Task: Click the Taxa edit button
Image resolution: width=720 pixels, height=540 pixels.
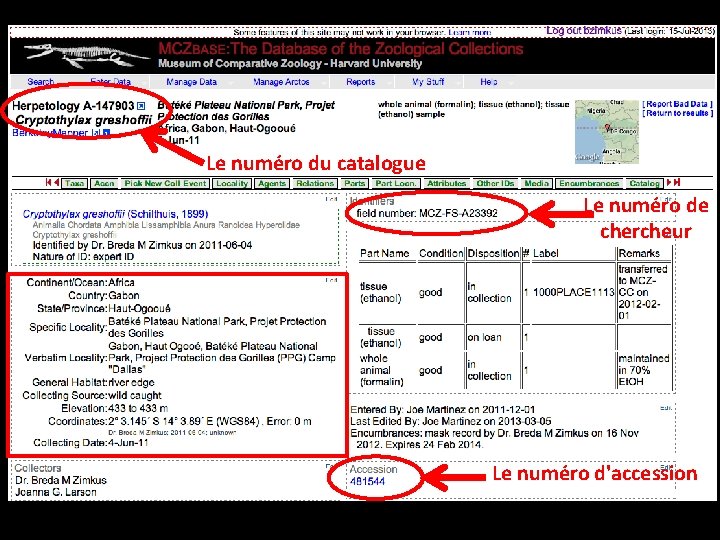Action: coord(74,184)
